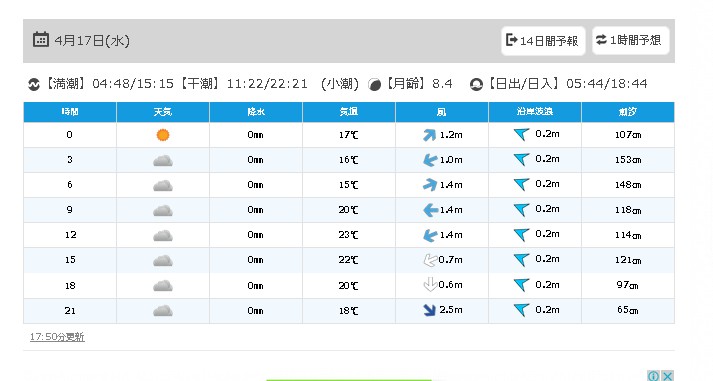
Task: Click the wave direction icon at hour 12
Action: point(522,235)
